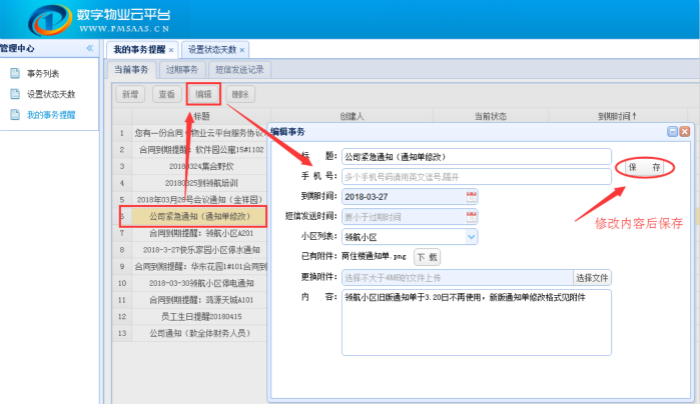700x404 pixels.
Task: Open 设置状态天数 in the sidebar
Action: coord(50,94)
